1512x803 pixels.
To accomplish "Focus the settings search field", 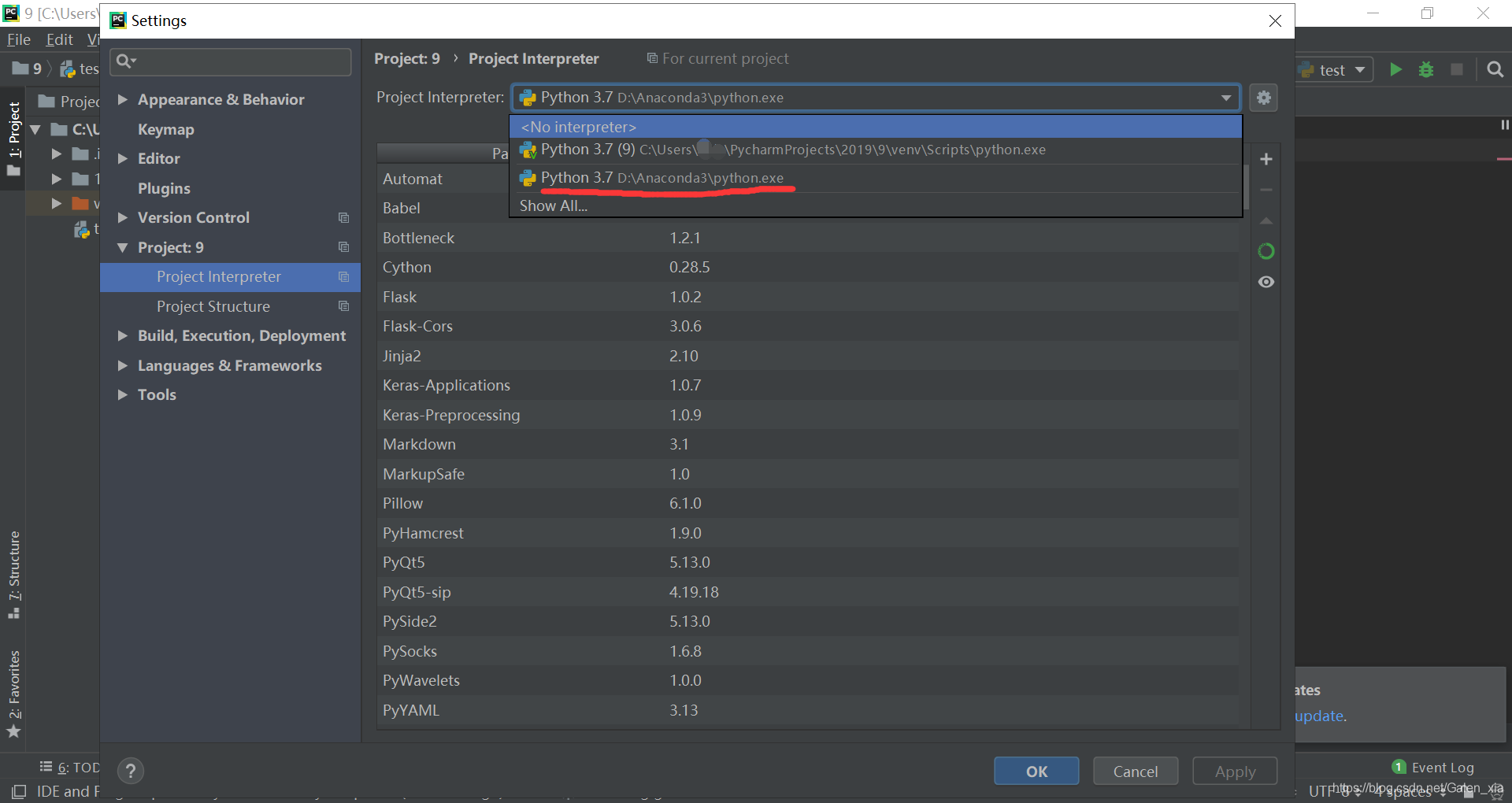I will click(231, 61).
